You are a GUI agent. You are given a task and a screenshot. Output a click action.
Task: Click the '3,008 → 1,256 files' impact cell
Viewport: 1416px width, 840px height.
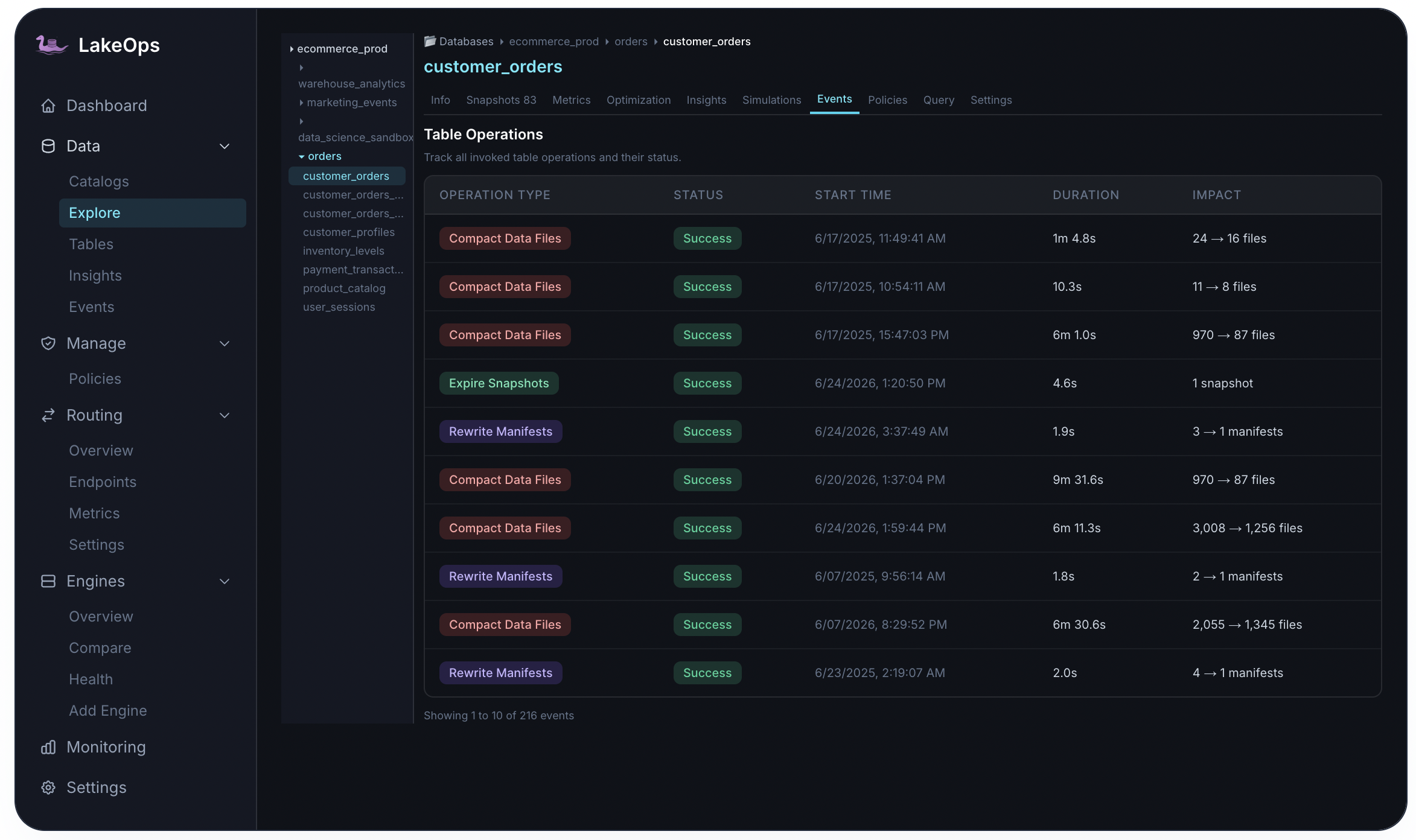(1248, 528)
